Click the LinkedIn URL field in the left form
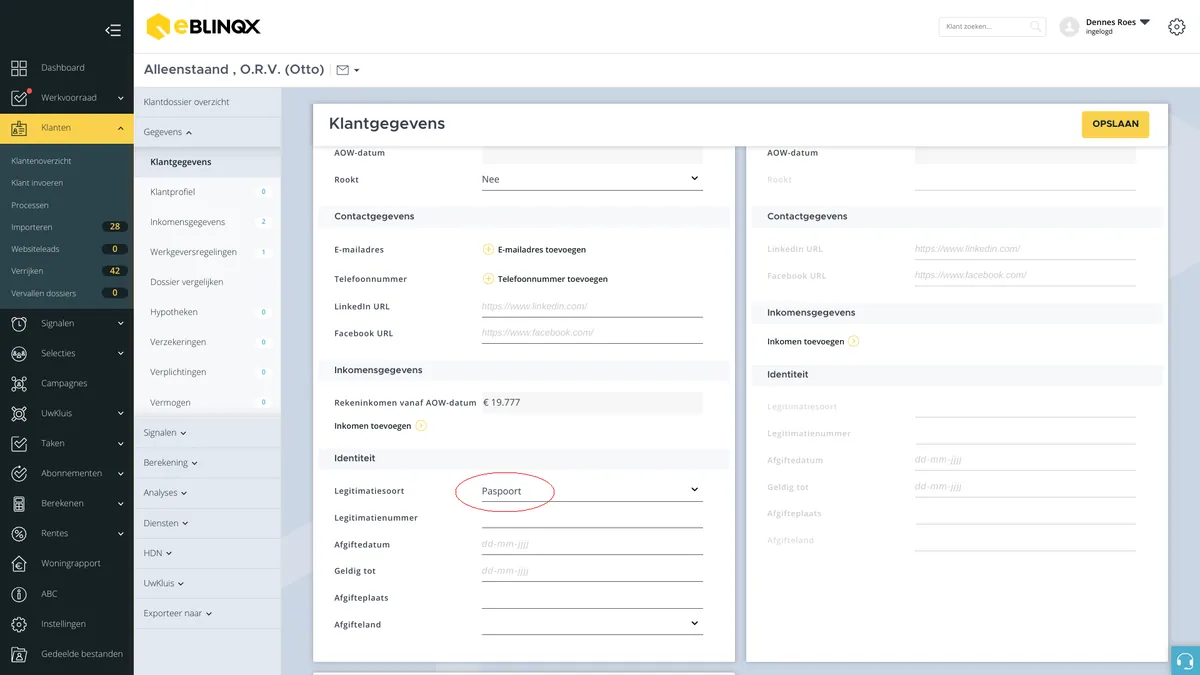The height and width of the screenshot is (675, 1200). click(592, 306)
